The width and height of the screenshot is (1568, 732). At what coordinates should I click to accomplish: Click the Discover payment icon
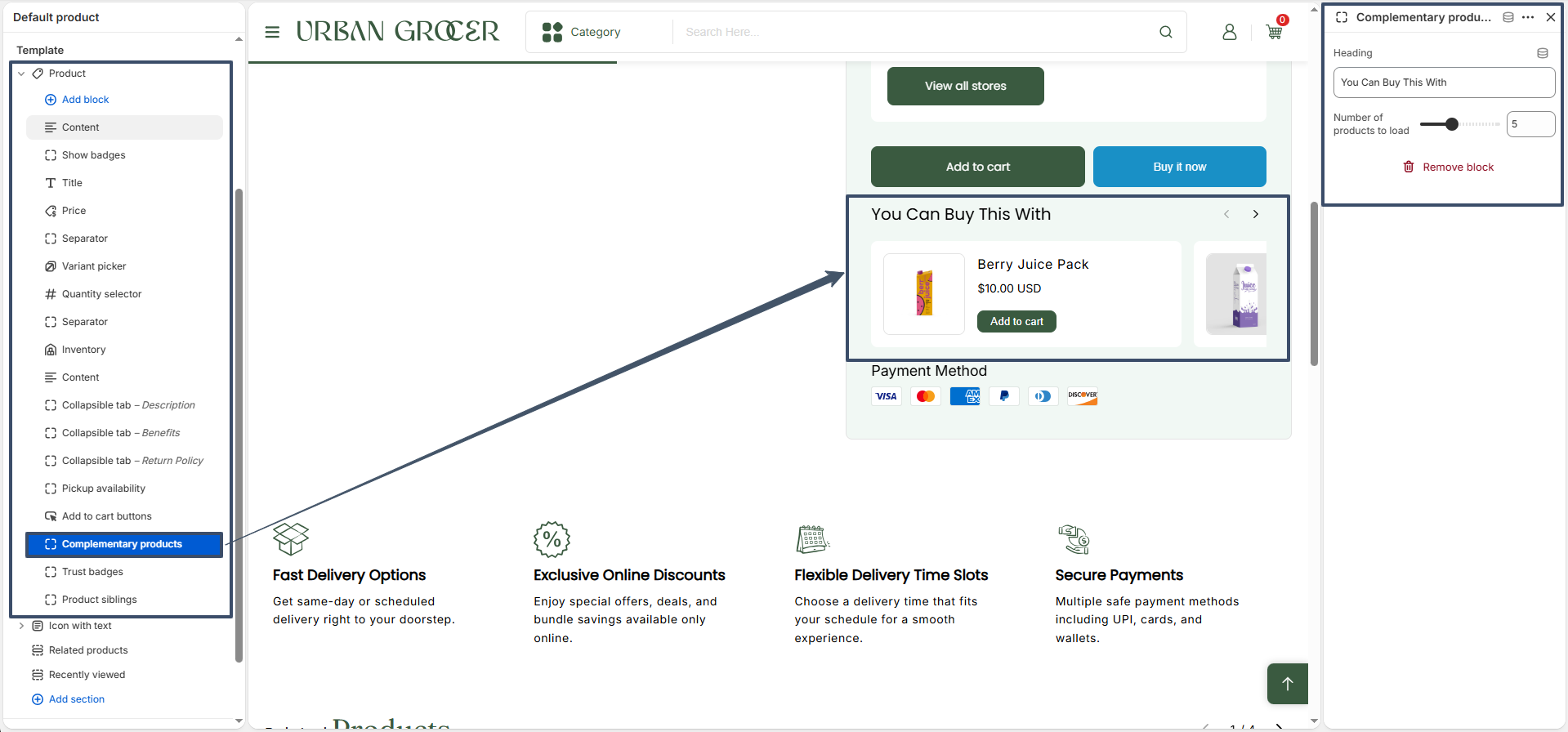coord(1083,396)
